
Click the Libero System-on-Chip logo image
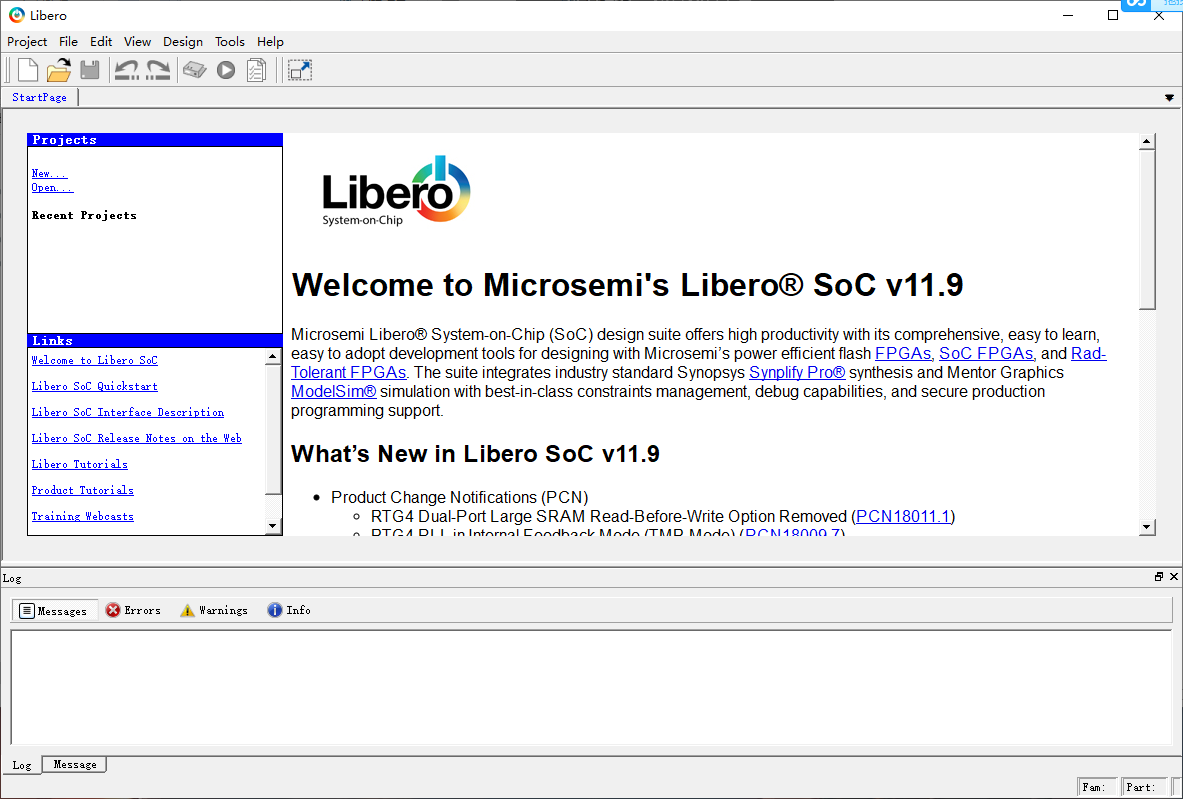tap(396, 191)
